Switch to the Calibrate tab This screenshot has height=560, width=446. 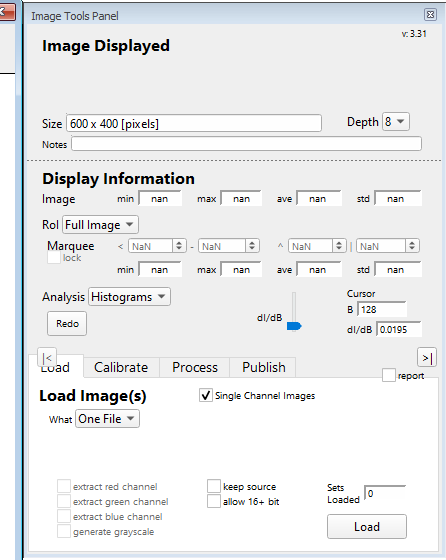(x=121, y=367)
